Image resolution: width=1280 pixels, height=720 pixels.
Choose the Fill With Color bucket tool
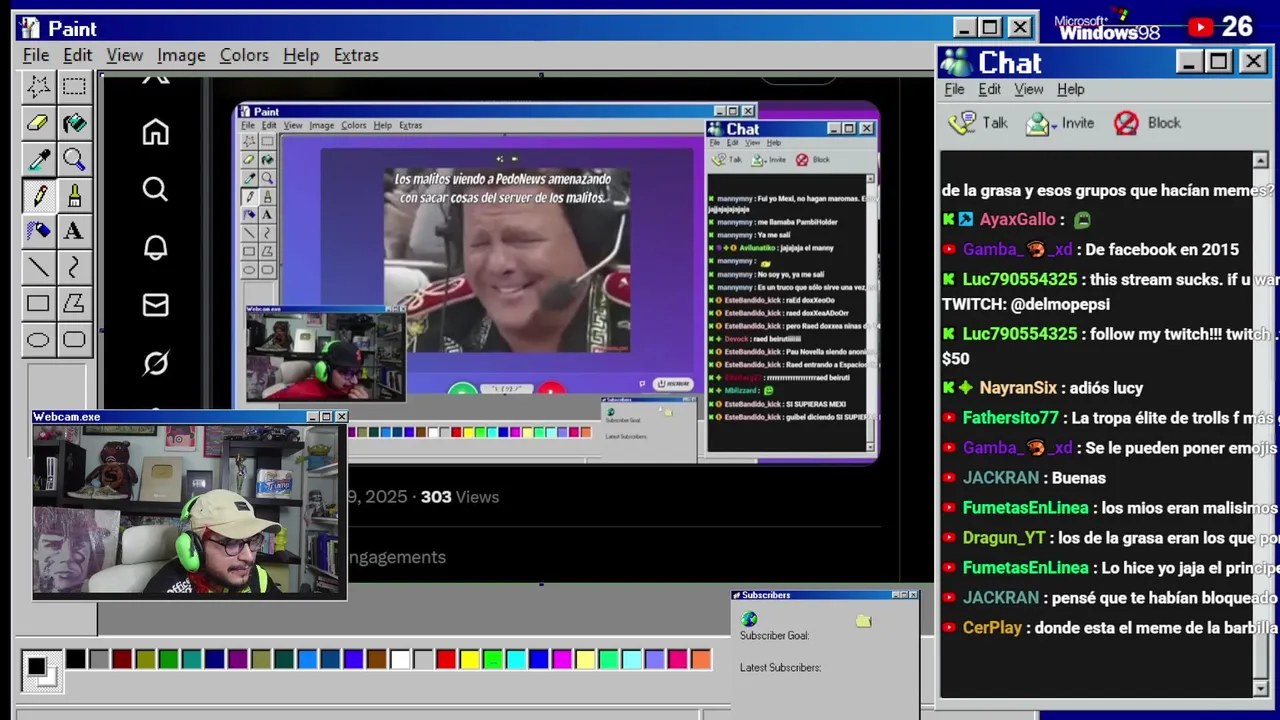(x=74, y=123)
